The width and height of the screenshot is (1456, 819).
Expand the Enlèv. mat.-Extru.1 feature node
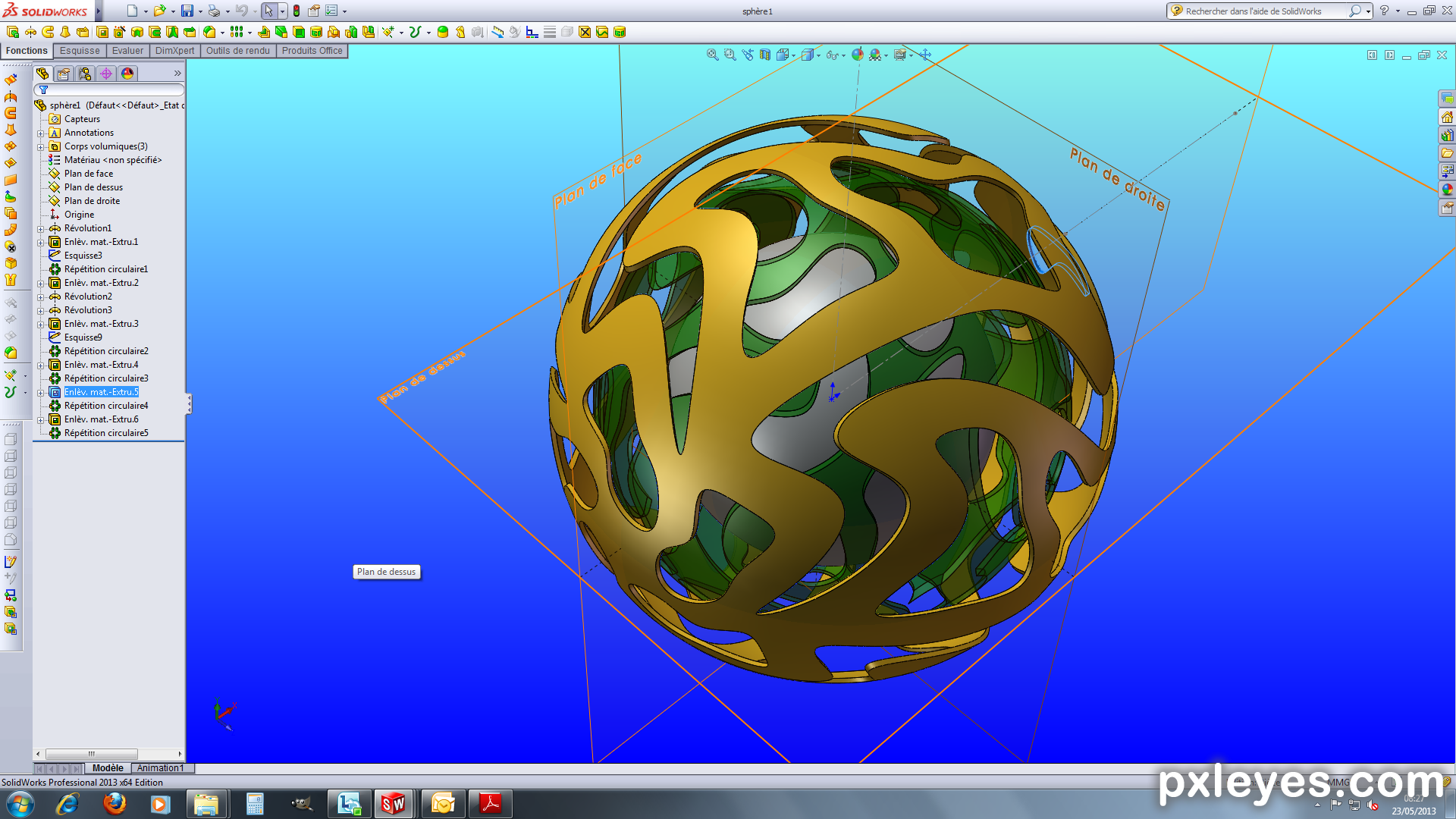[x=41, y=242]
